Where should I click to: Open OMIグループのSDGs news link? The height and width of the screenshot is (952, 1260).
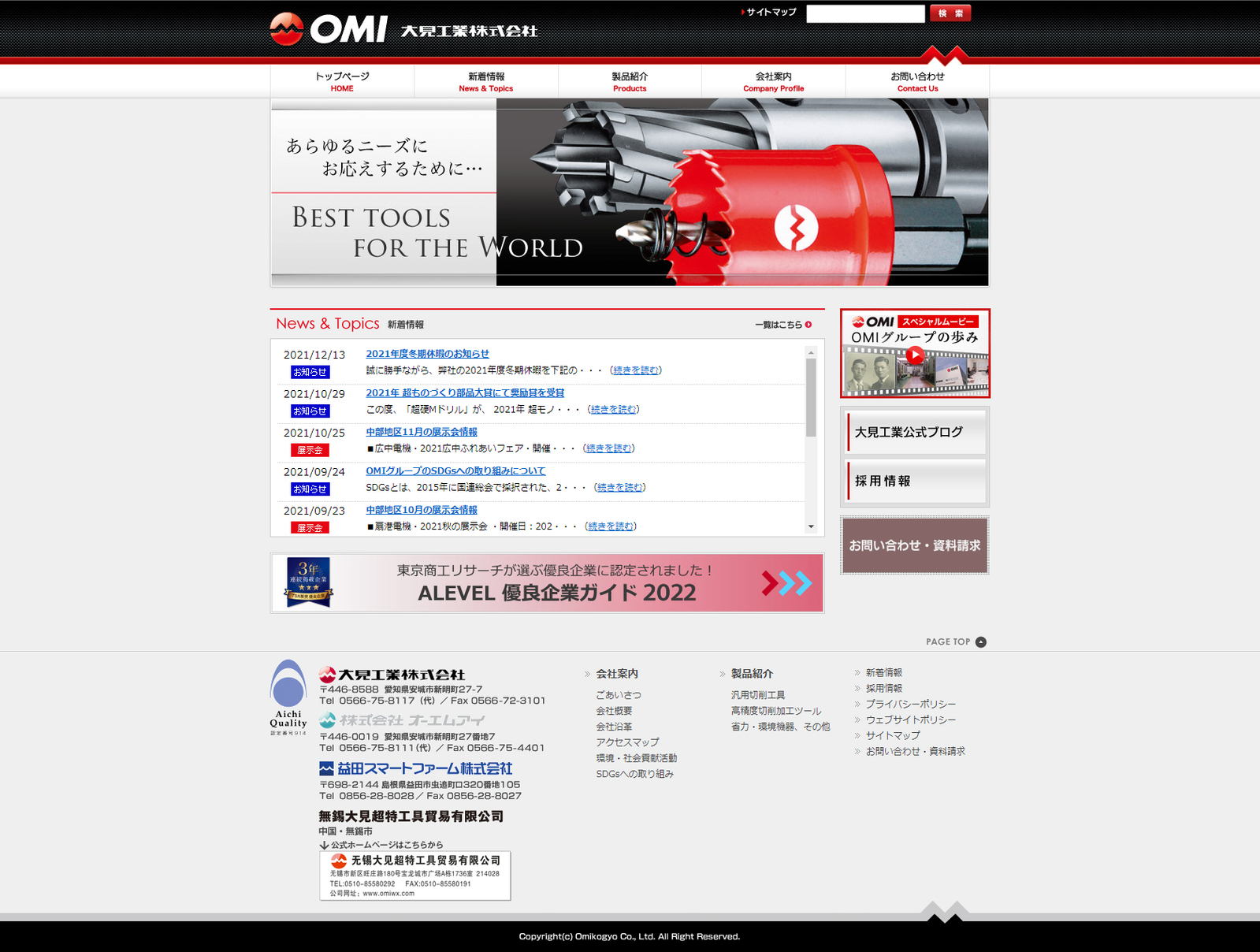tap(455, 470)
